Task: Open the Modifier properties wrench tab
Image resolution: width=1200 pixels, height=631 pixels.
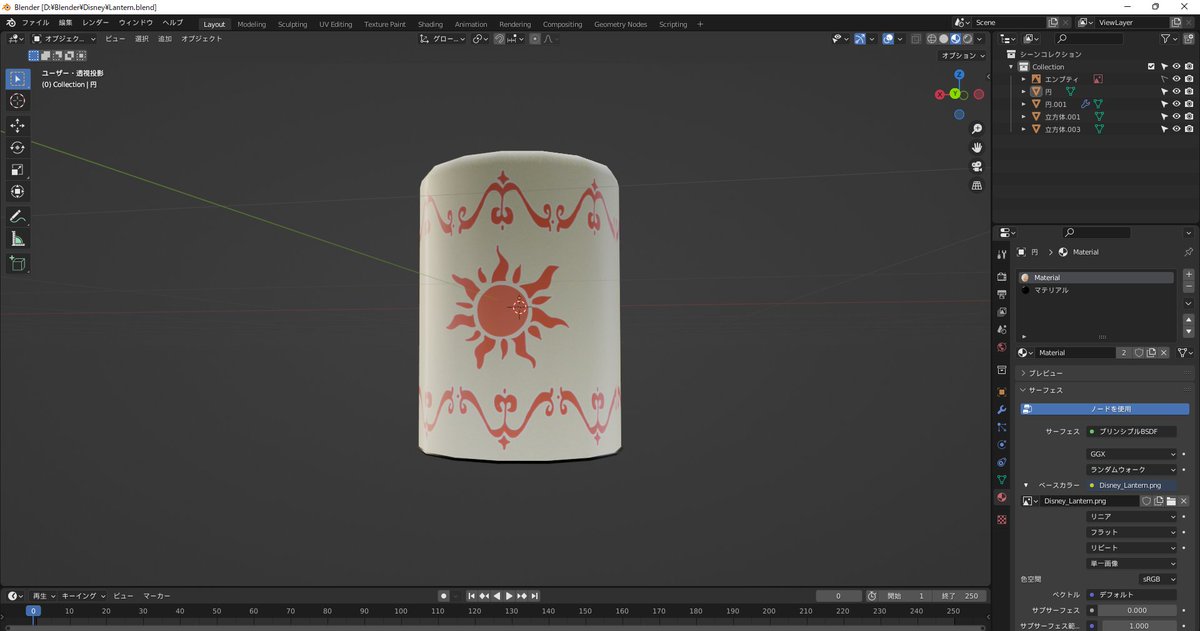Action: click(1001, 410)
